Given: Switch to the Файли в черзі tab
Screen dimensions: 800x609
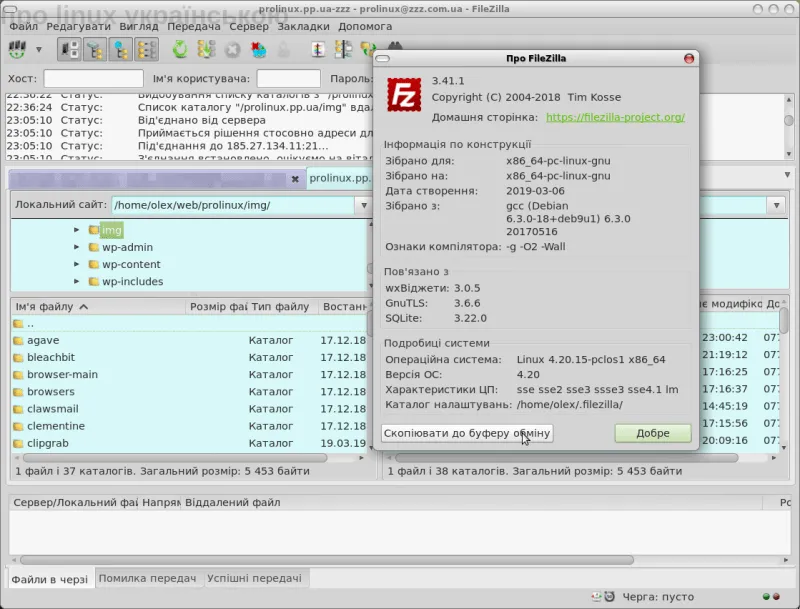Looking at the screenshot, I should point(50,579).
